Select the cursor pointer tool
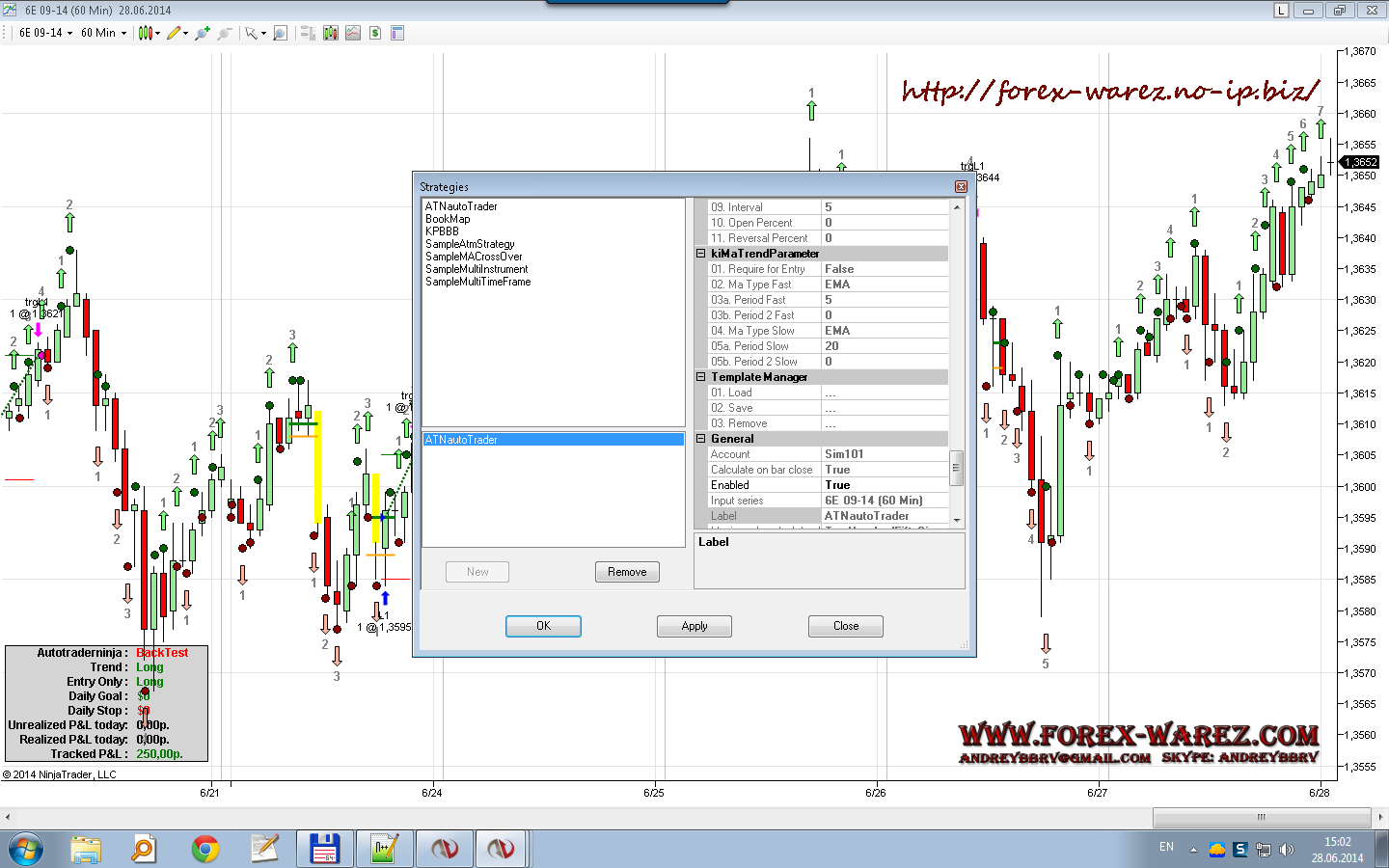1389x868 pixels. point(255,33)
